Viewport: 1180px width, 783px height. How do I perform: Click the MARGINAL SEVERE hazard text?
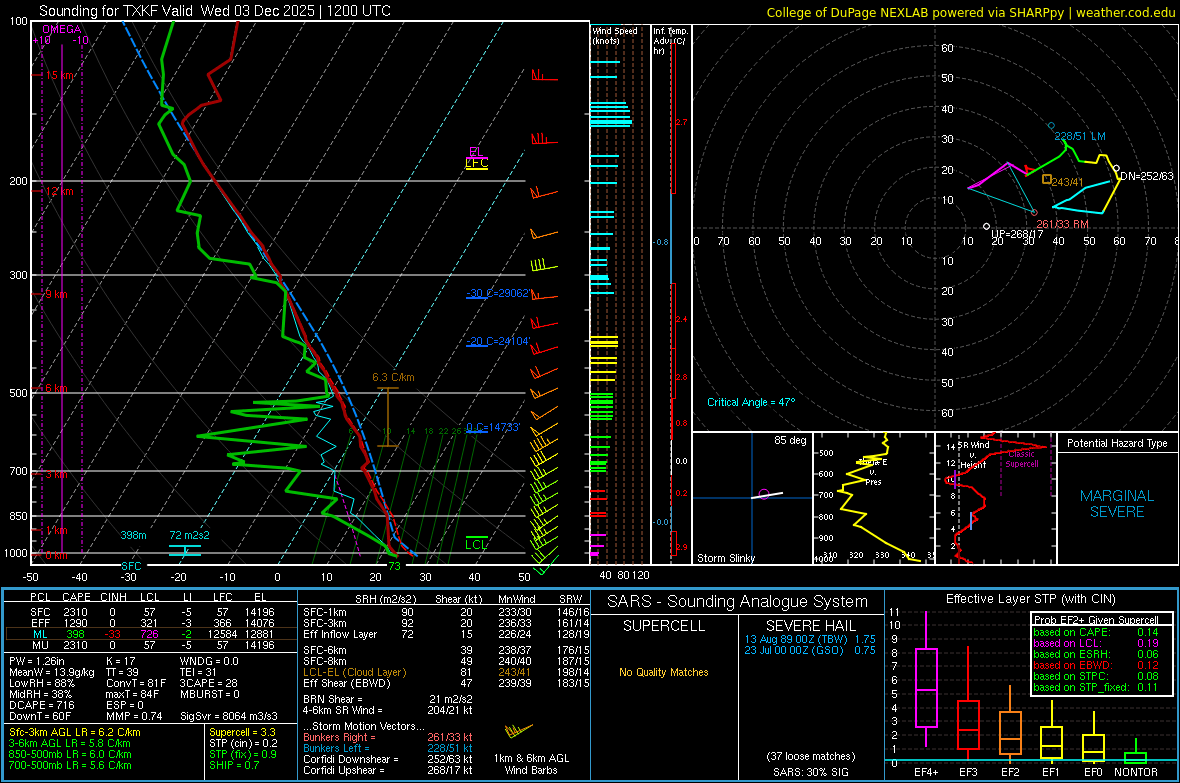[x=1117, y=504]
